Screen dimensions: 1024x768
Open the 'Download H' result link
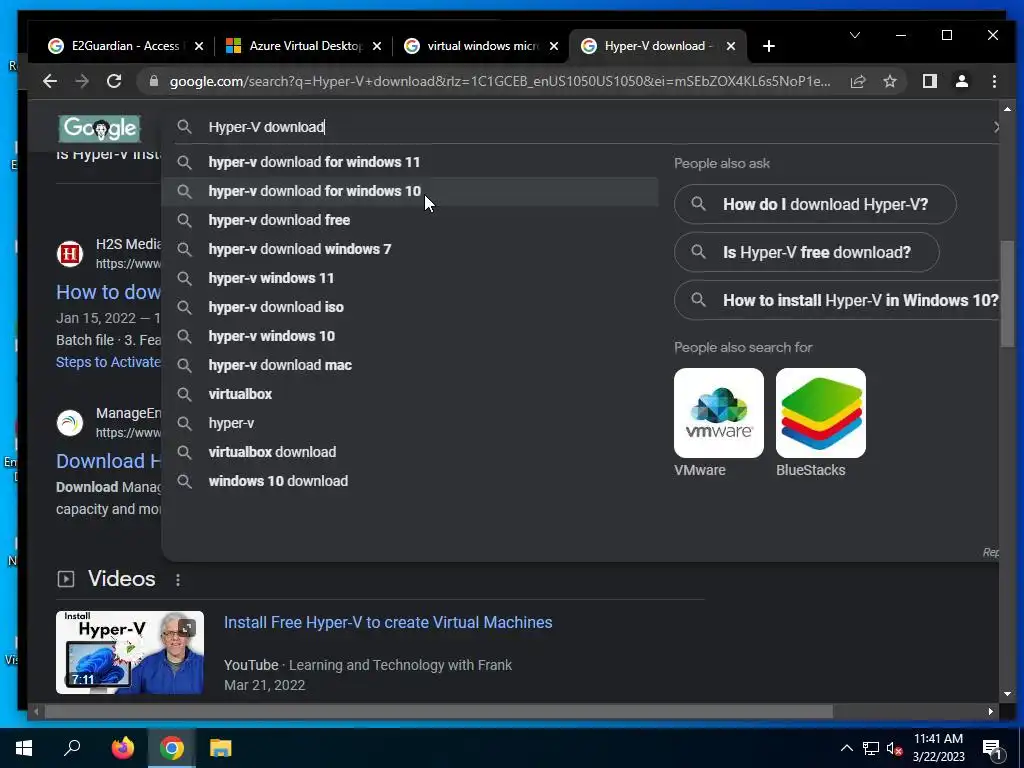pos(108,461)
